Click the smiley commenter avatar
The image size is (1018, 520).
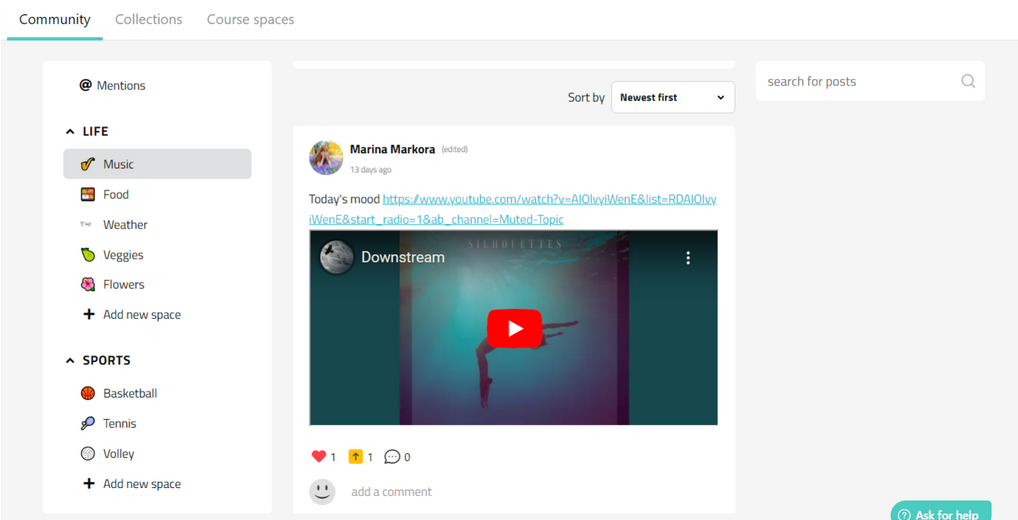click(x=322, y=492)
